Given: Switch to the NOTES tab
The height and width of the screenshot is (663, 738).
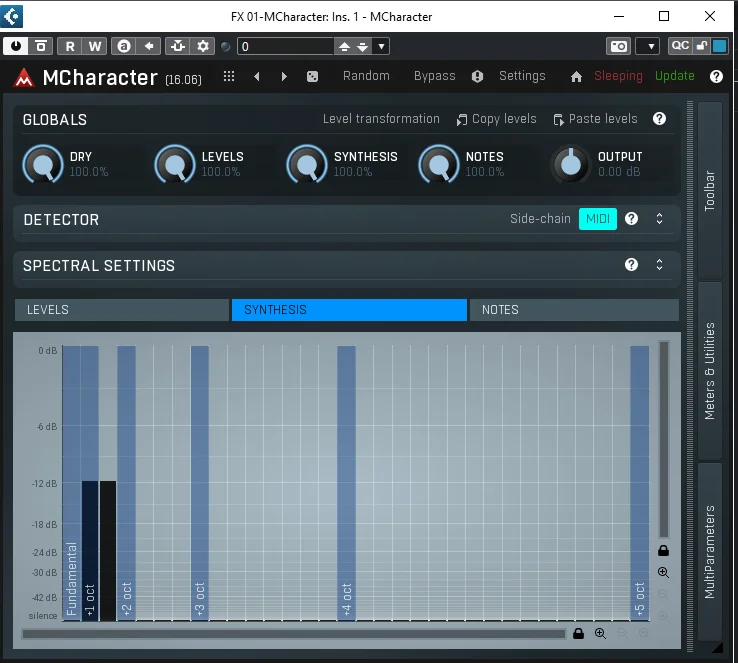Looking at the screenshot, I should [574, 310].
